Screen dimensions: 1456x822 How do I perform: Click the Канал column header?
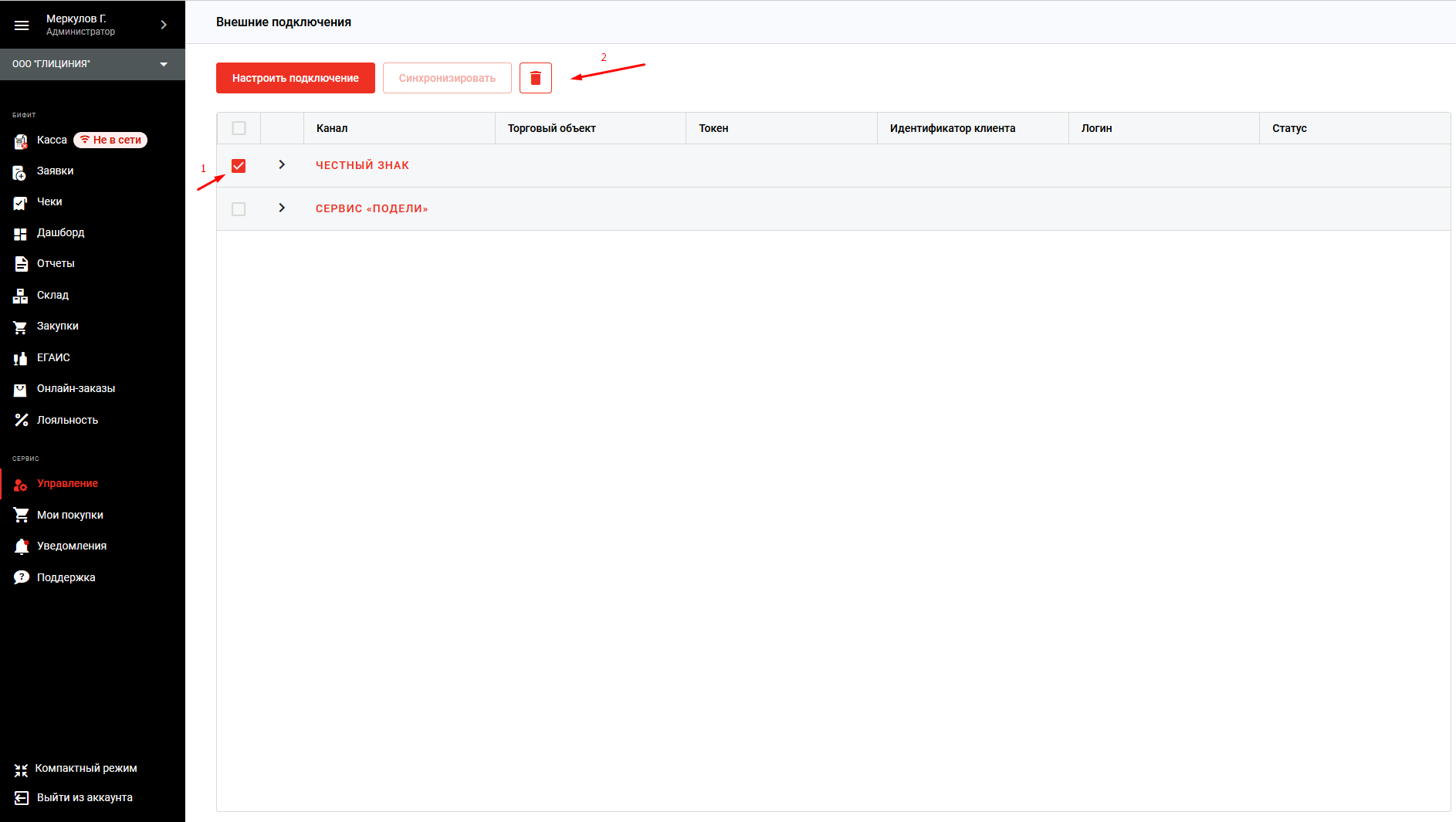point(332,128)
